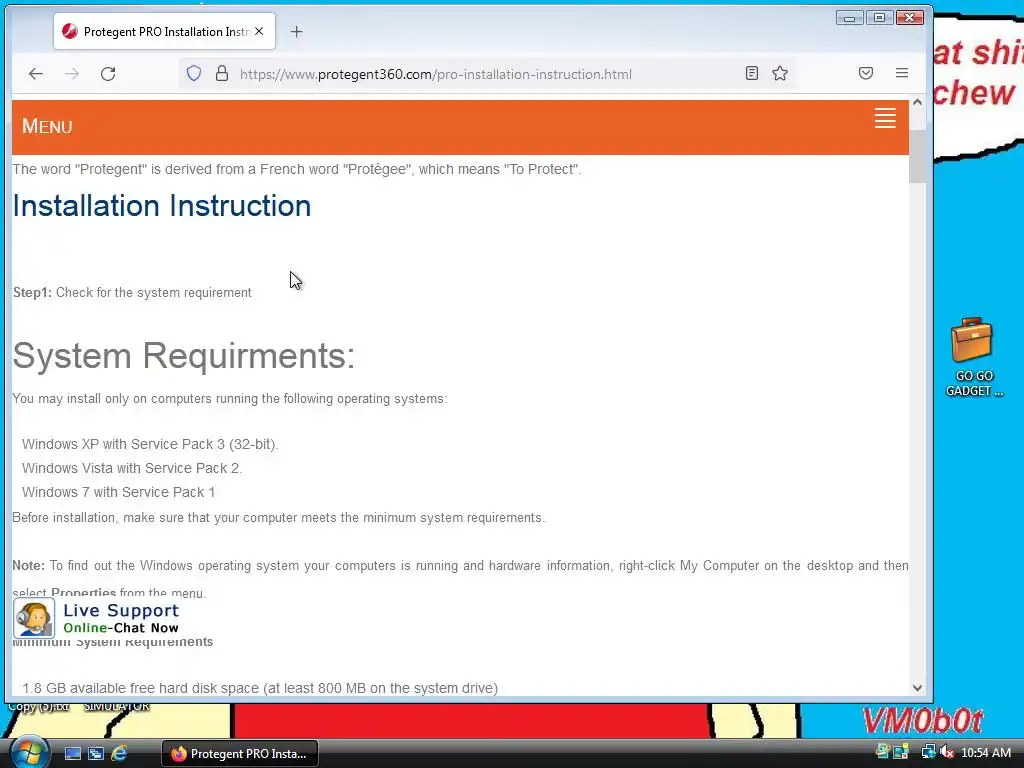1024x768 pixels.
Task: Click text Windows 7 with Service Pack 1
Action: tap(118, 492)
